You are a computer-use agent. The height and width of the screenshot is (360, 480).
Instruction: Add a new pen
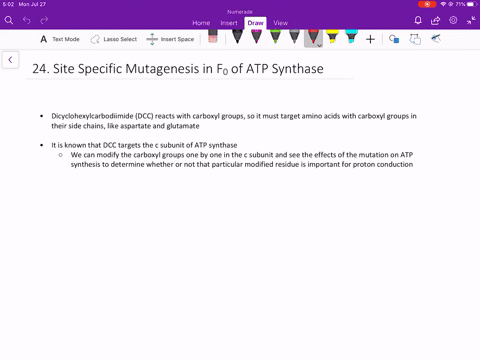click(370, 39)
